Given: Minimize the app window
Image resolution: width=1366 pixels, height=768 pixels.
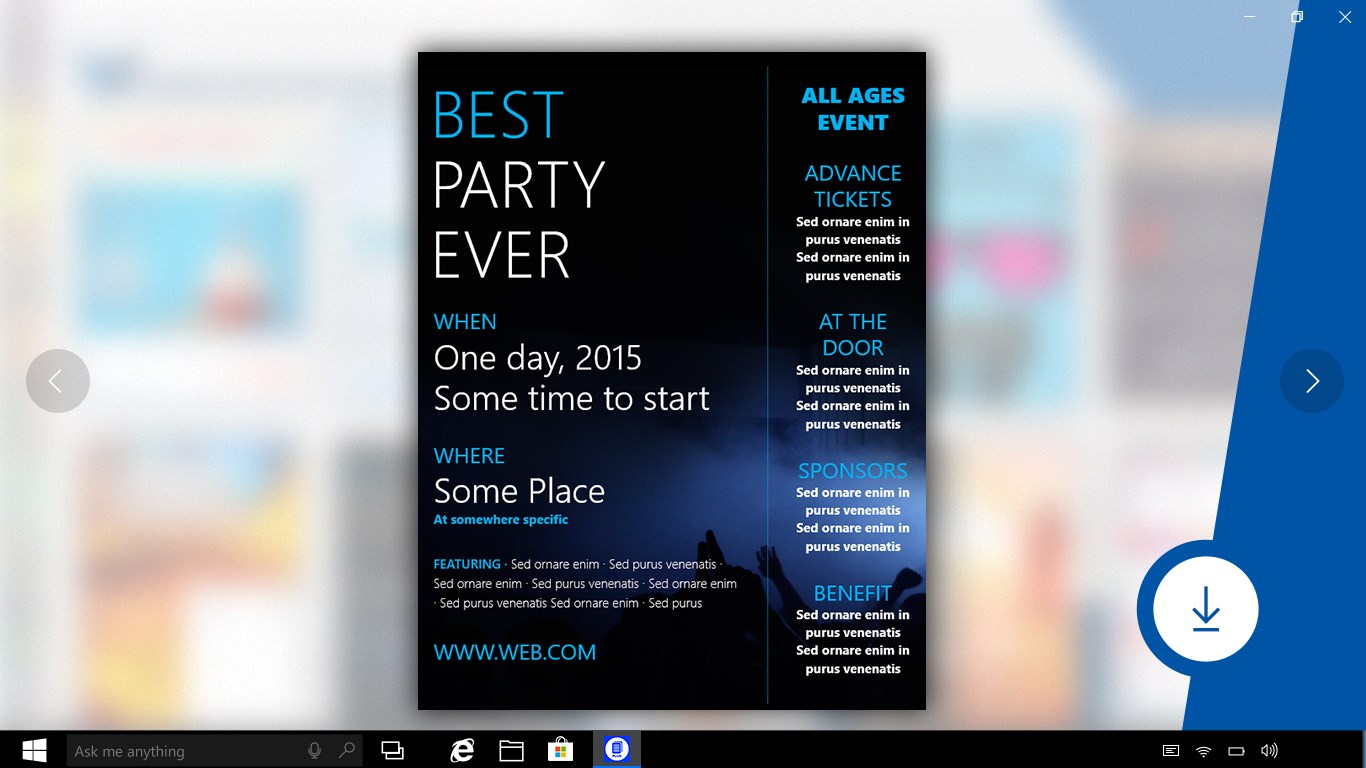Looking at the screenshot, I should [1250, 17].
